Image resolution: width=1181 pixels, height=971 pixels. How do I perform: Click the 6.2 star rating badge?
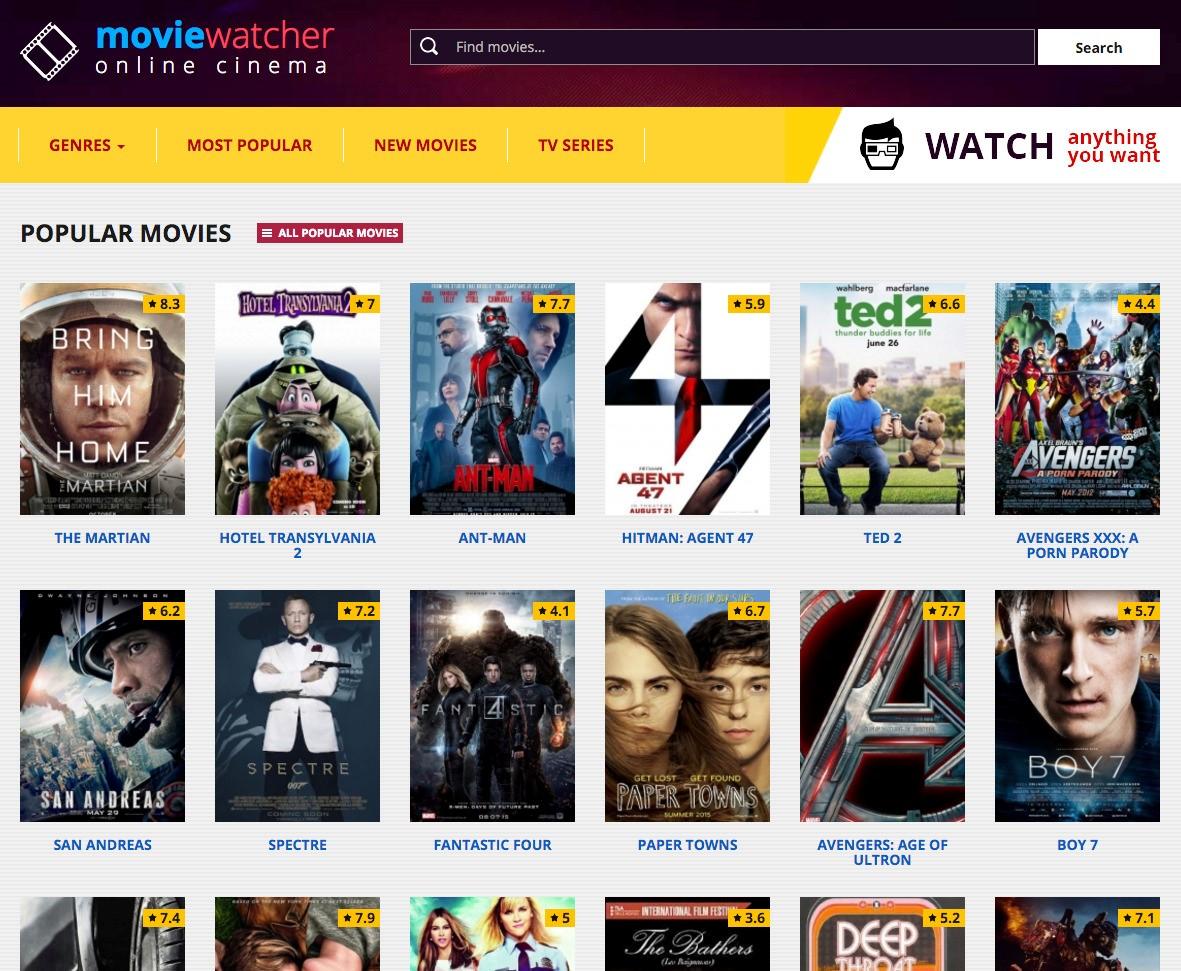coord(164,611)
